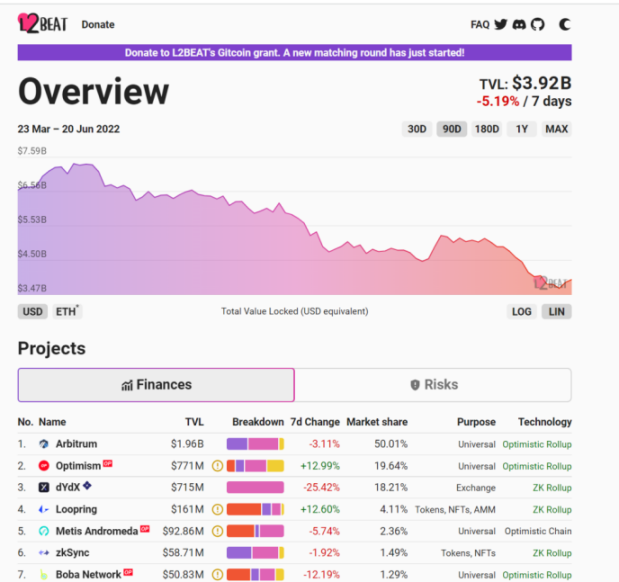Open the Optimism project name link

(78, 466)
